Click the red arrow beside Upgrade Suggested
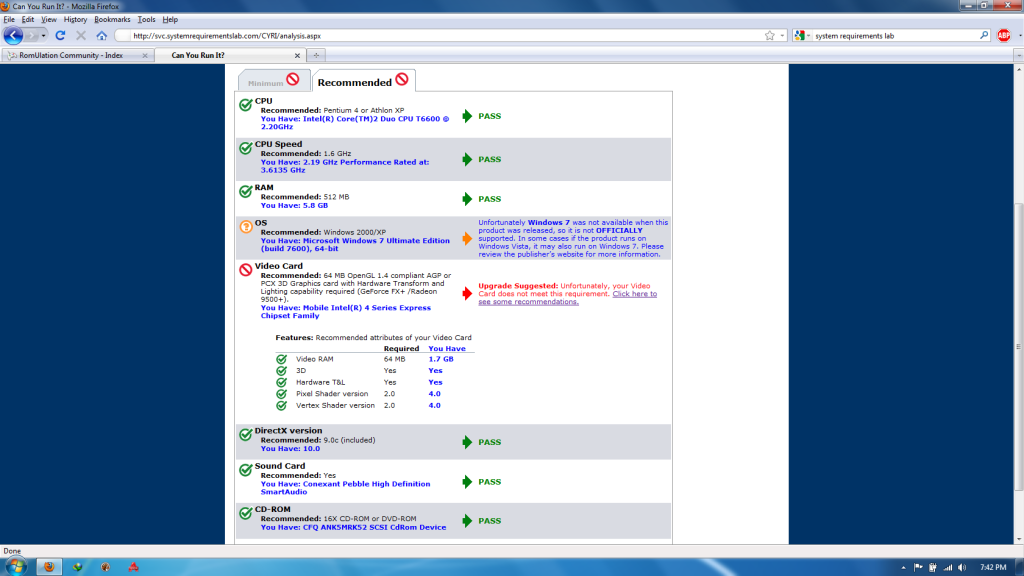1024x576 pixels. pyautogui.click(x=467, y=293)
